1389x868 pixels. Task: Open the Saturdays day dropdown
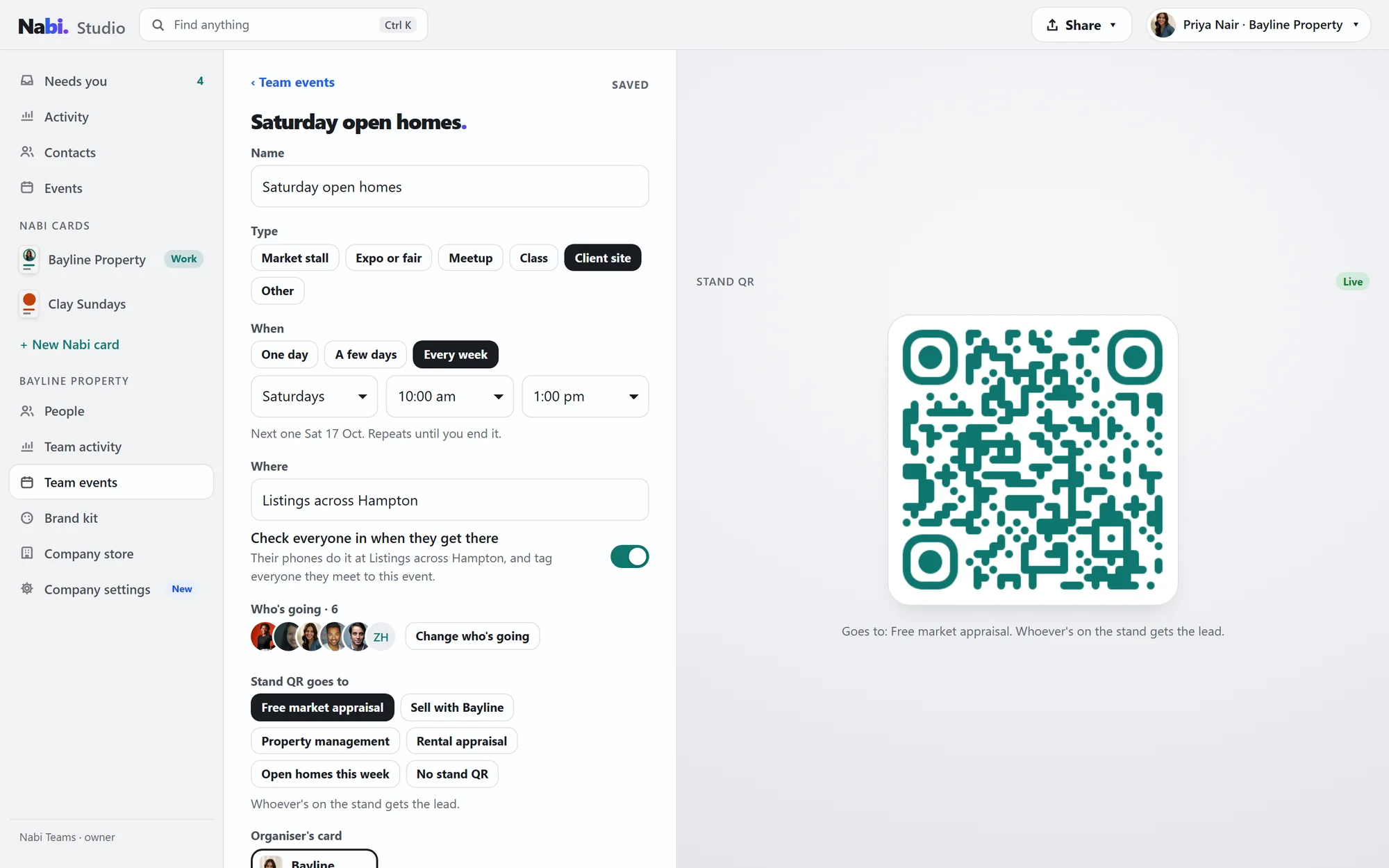coord(314,397)
